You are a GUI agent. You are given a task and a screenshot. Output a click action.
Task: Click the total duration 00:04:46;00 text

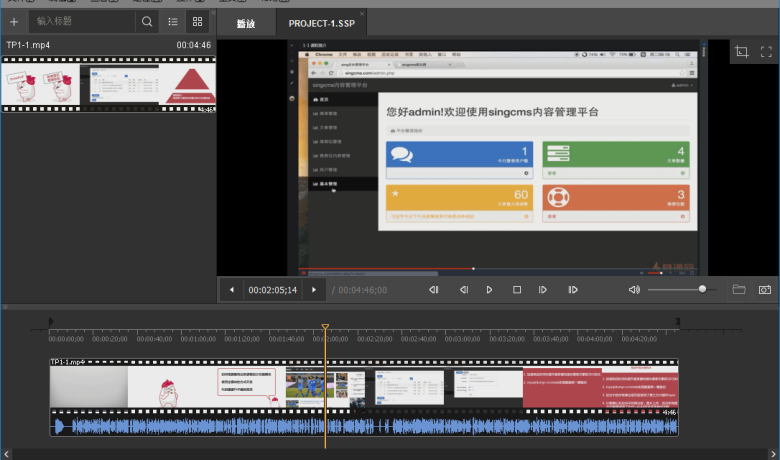[362, 290]
